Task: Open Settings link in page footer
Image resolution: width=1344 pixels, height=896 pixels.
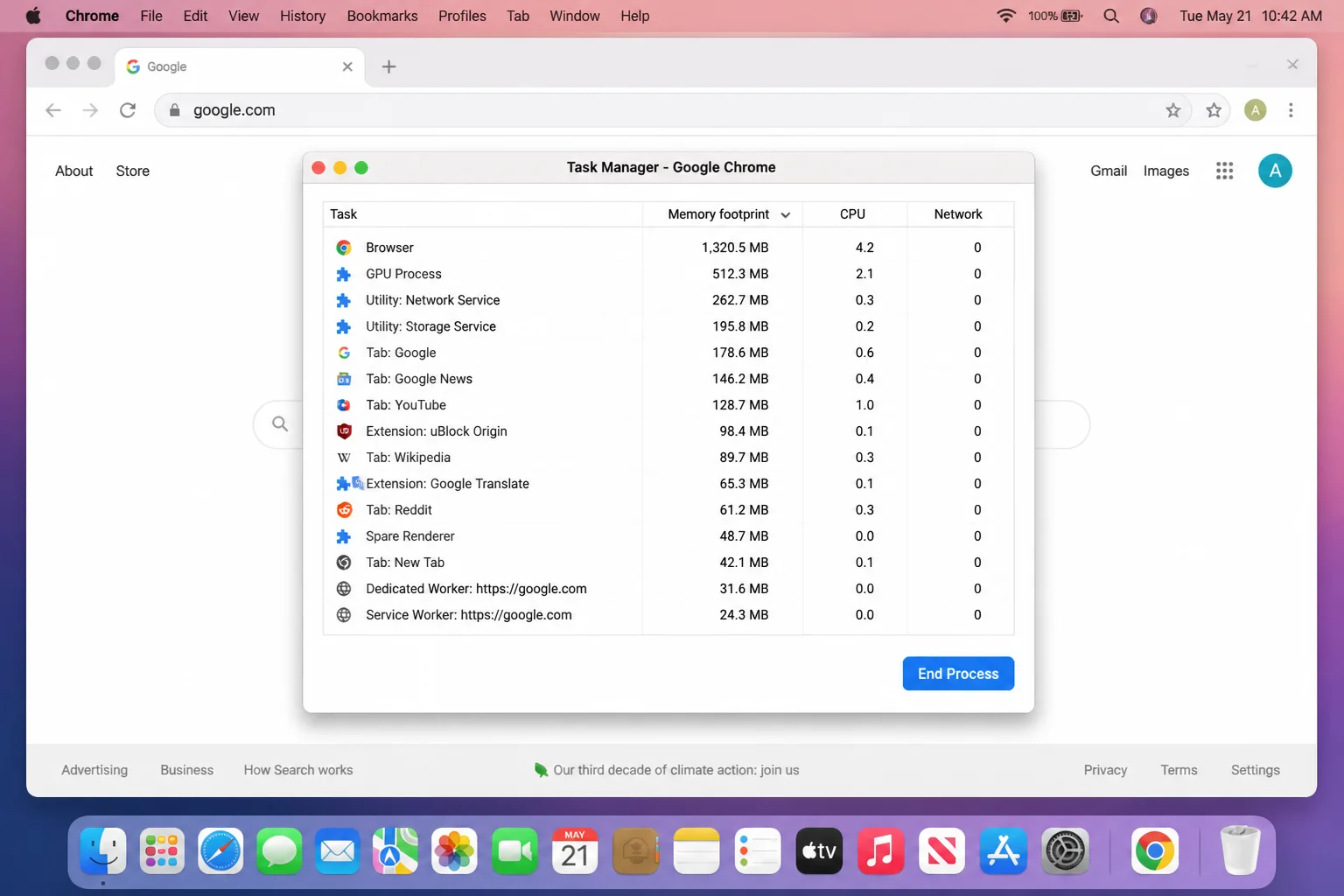Action: (1256, 770)
